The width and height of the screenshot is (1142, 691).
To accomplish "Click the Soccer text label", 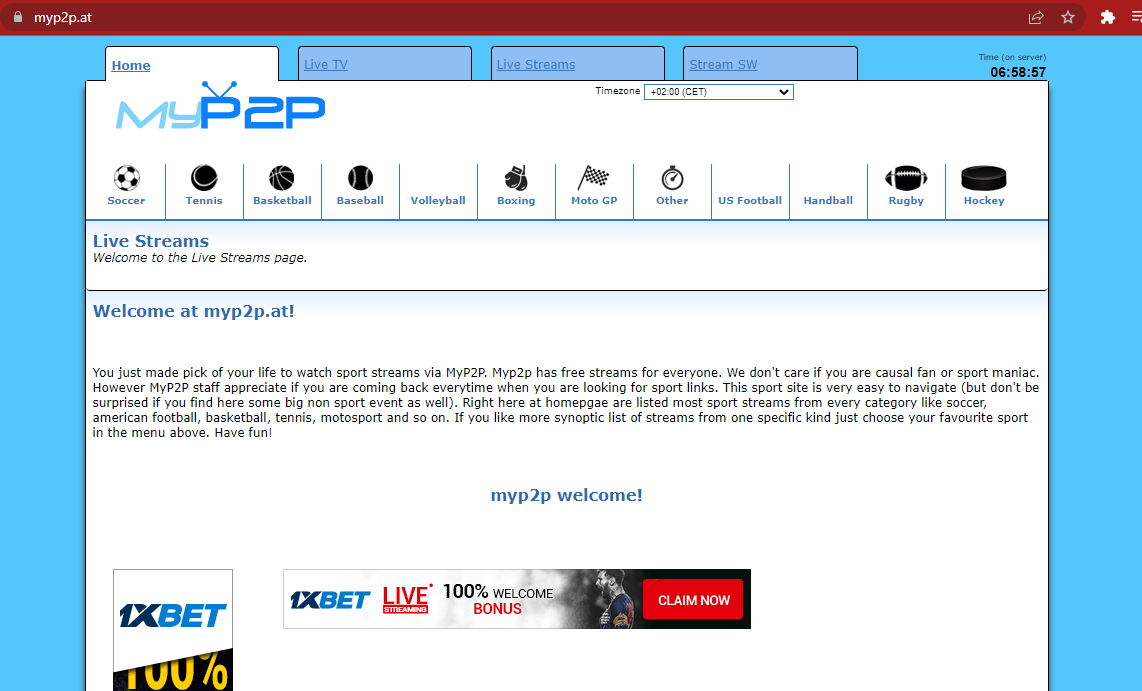I will point(126,200).
